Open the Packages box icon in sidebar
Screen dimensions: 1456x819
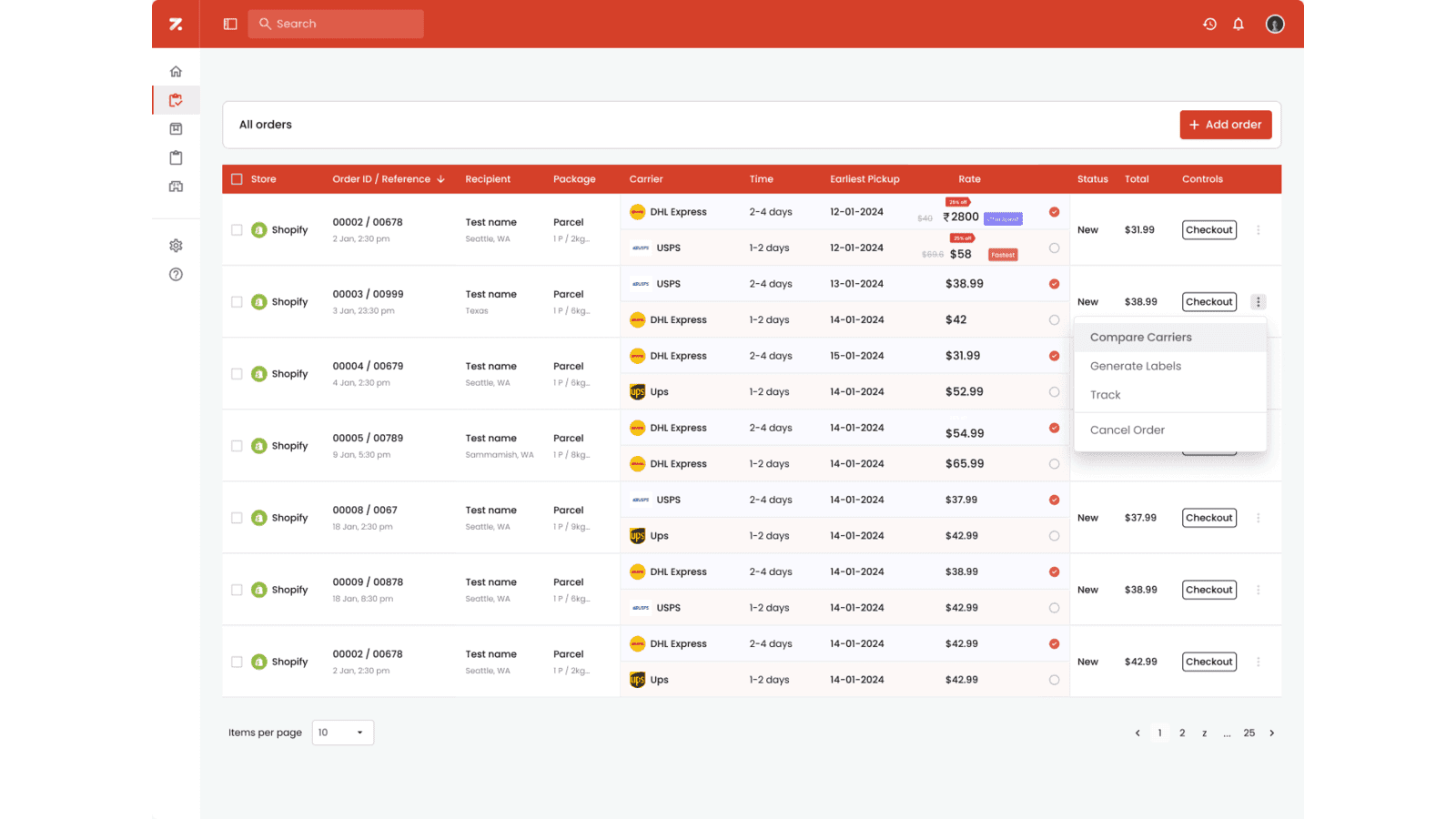tap(176, 128)
